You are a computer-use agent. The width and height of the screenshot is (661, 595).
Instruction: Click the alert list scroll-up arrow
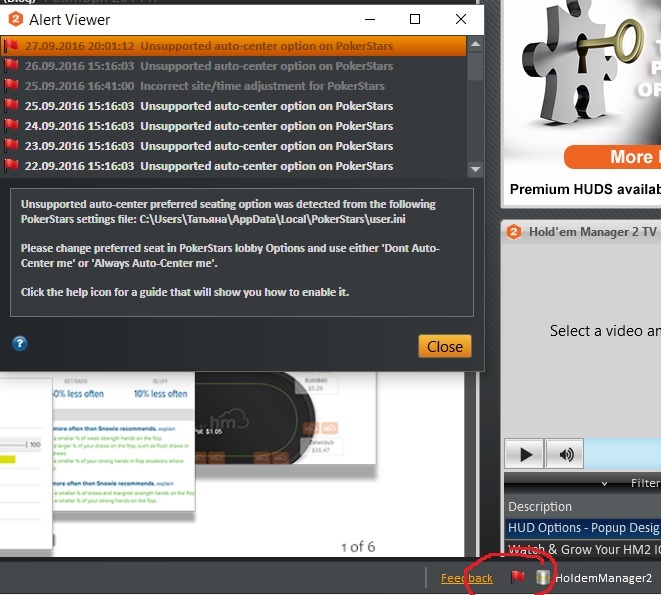click(475, 44)
